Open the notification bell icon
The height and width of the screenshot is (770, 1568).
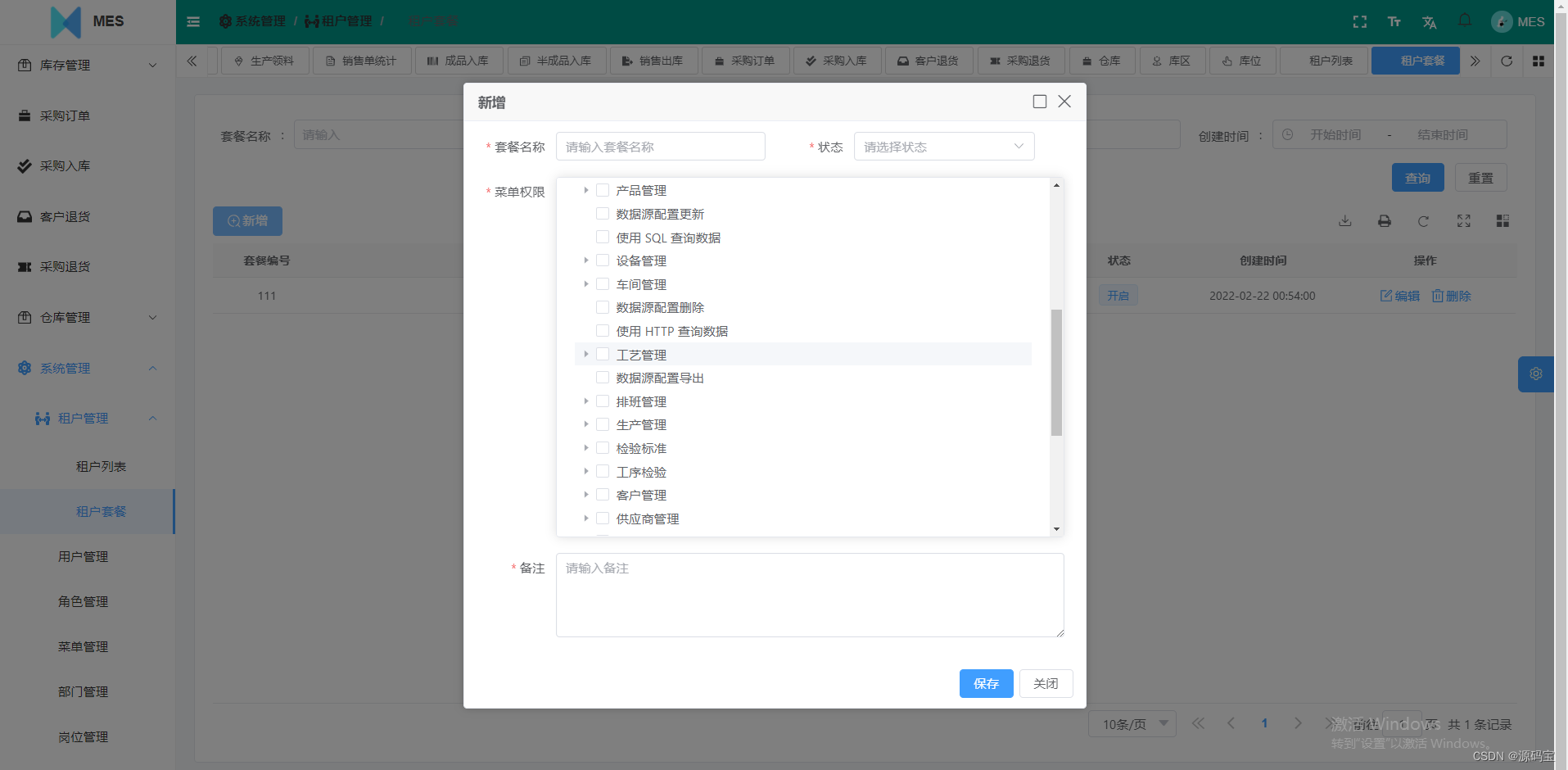pyautogui.click(x=1465, y=21)
